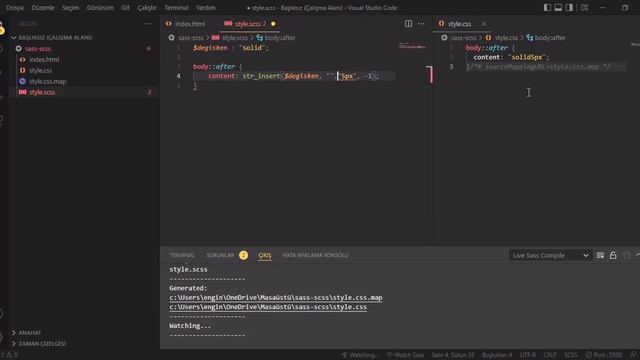Open Terminal menu in menu bar
Screen dimensions: 640x360
(x=176, y=7)
